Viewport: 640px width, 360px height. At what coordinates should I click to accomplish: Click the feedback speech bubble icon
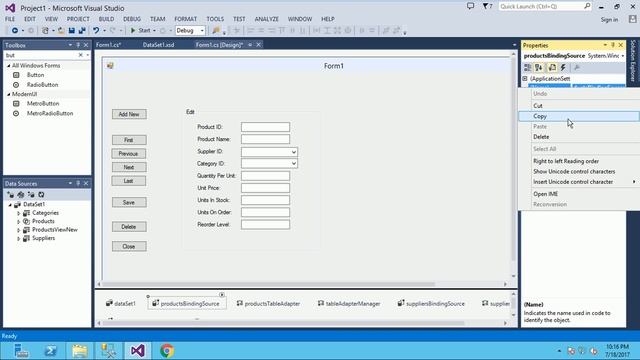[x=471, y=6]
